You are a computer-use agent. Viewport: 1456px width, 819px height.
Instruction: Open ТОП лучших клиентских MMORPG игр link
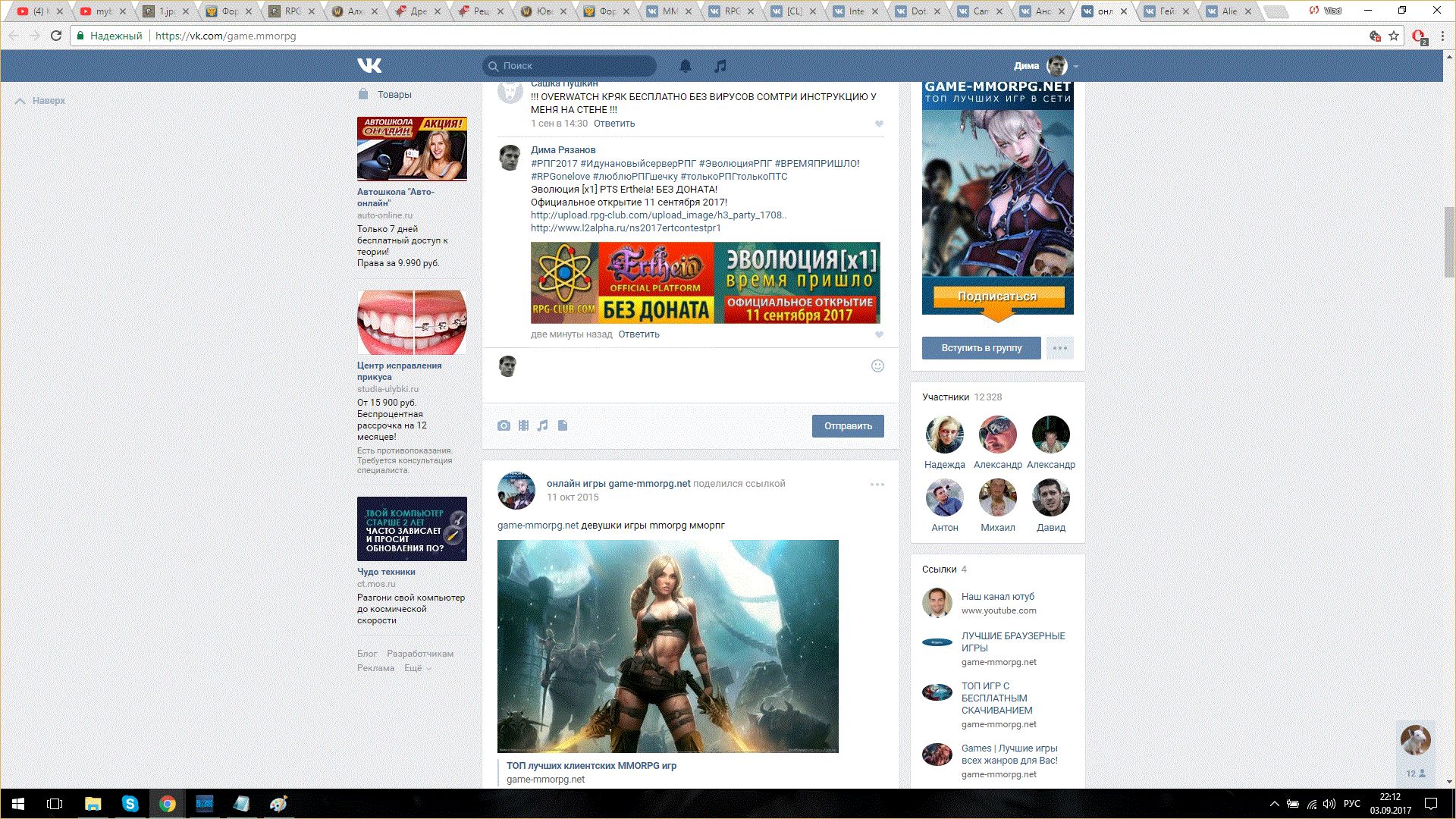[591, 766]
